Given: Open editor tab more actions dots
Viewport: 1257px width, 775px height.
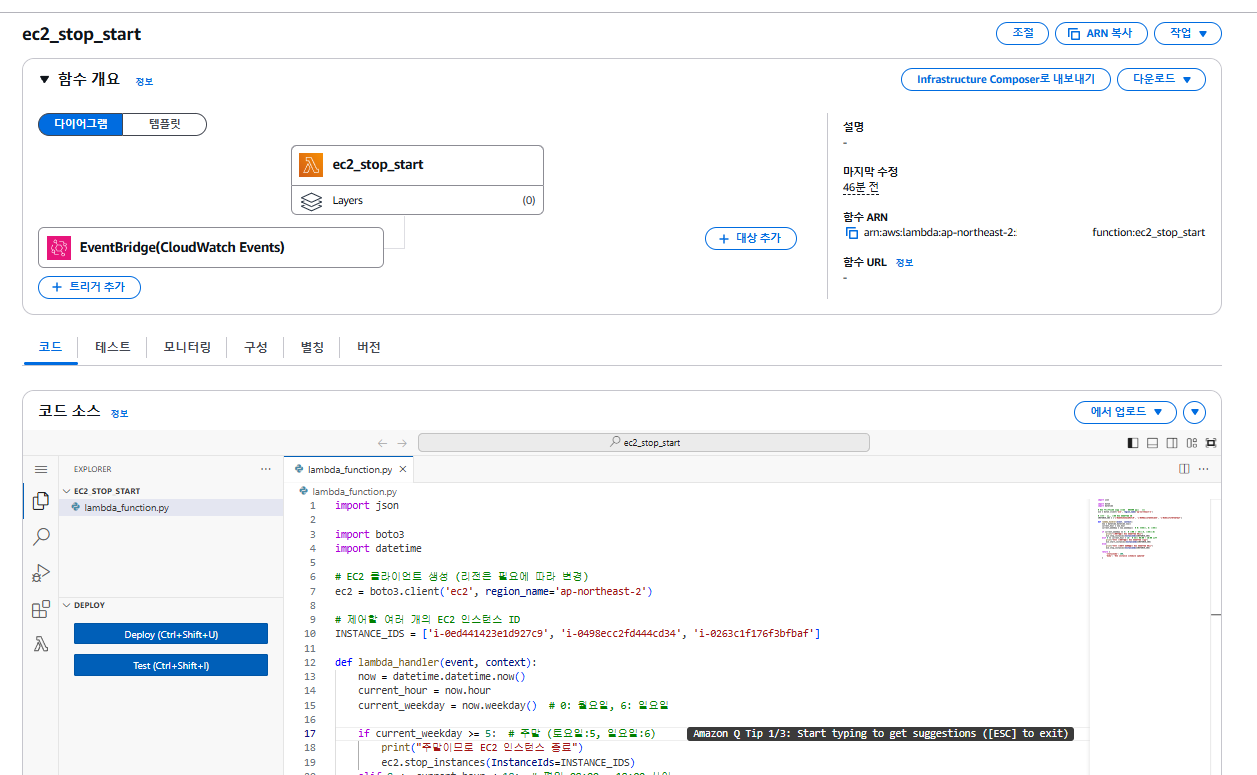Looking at the screenshot, I should click(1204, 468).
